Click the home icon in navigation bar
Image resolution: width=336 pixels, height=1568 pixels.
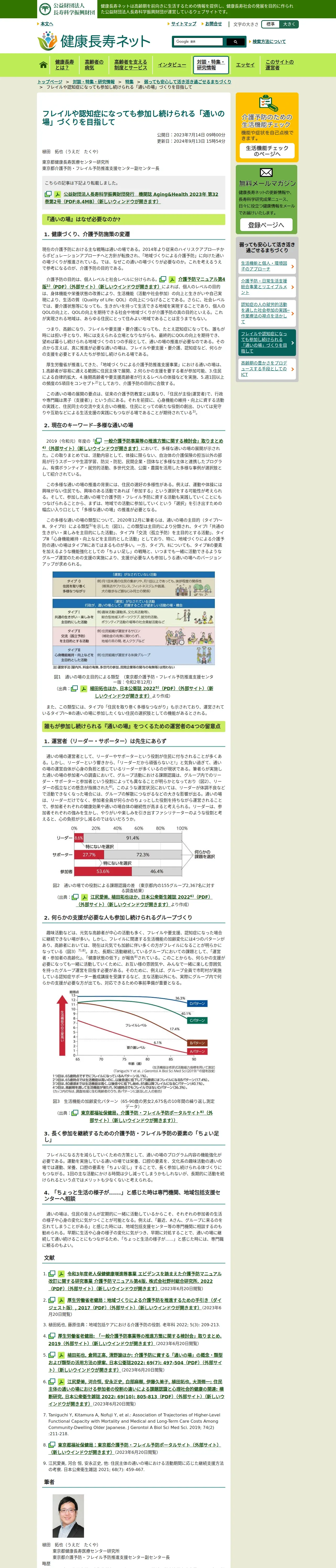(x=43, y=65)
